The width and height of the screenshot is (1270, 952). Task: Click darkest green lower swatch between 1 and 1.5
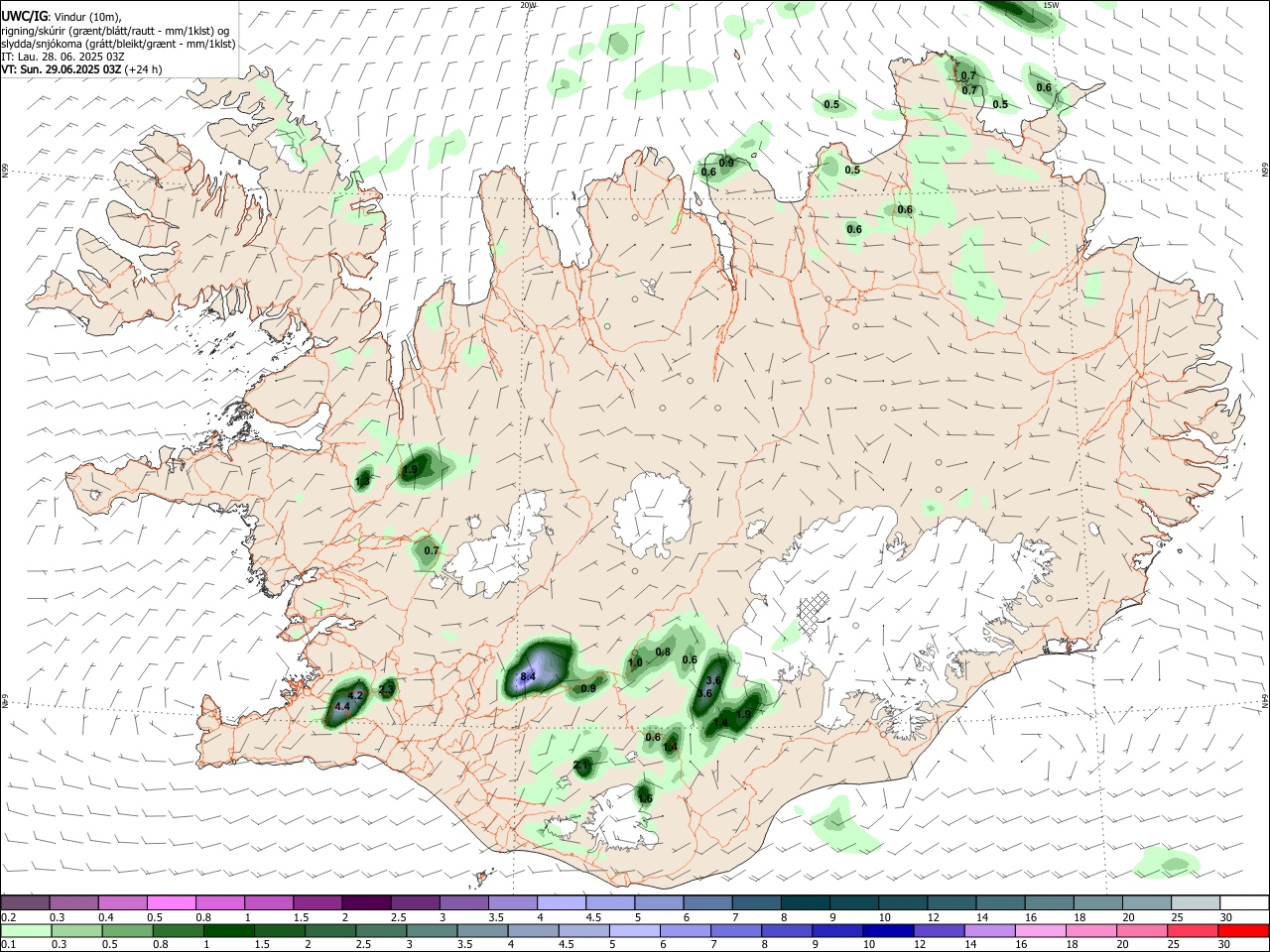(x=227, y=930)
